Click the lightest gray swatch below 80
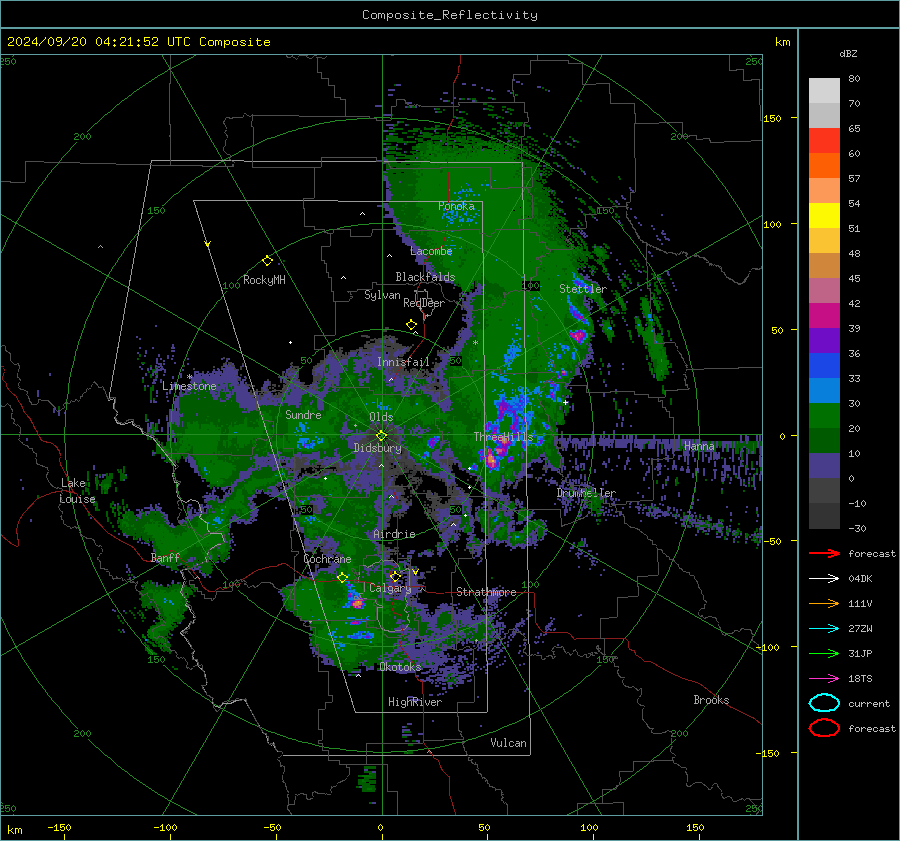 point(824,91)
